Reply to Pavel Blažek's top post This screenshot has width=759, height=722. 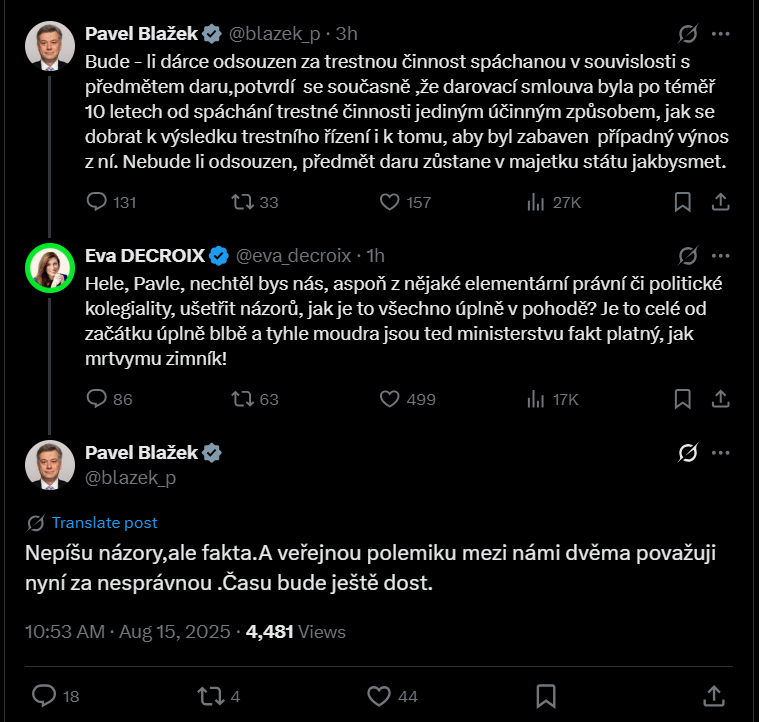[x=97, y=202]
